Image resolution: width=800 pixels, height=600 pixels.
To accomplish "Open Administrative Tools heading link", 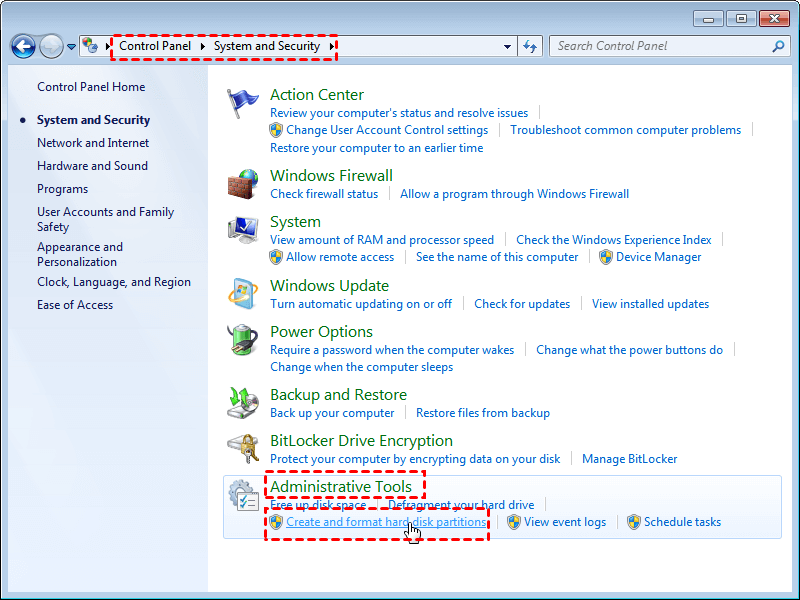I will [x=341, y=487].
